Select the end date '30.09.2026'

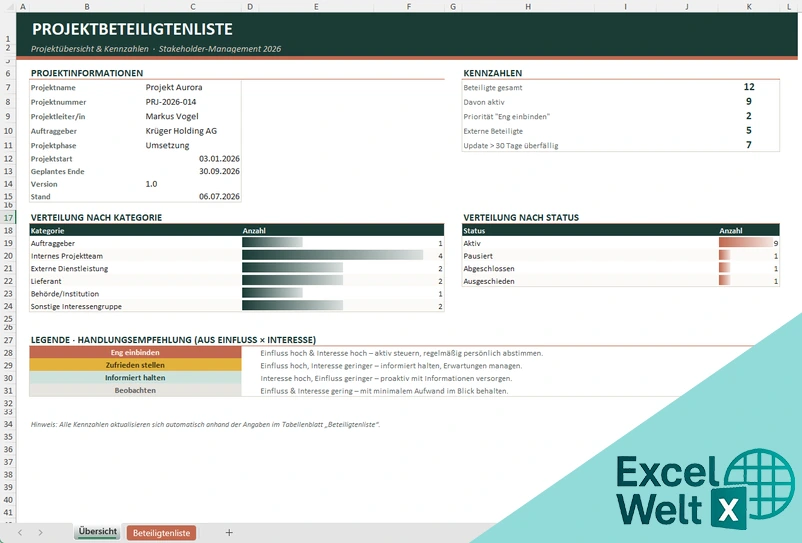pyautogui.click(x=219, y=171)
